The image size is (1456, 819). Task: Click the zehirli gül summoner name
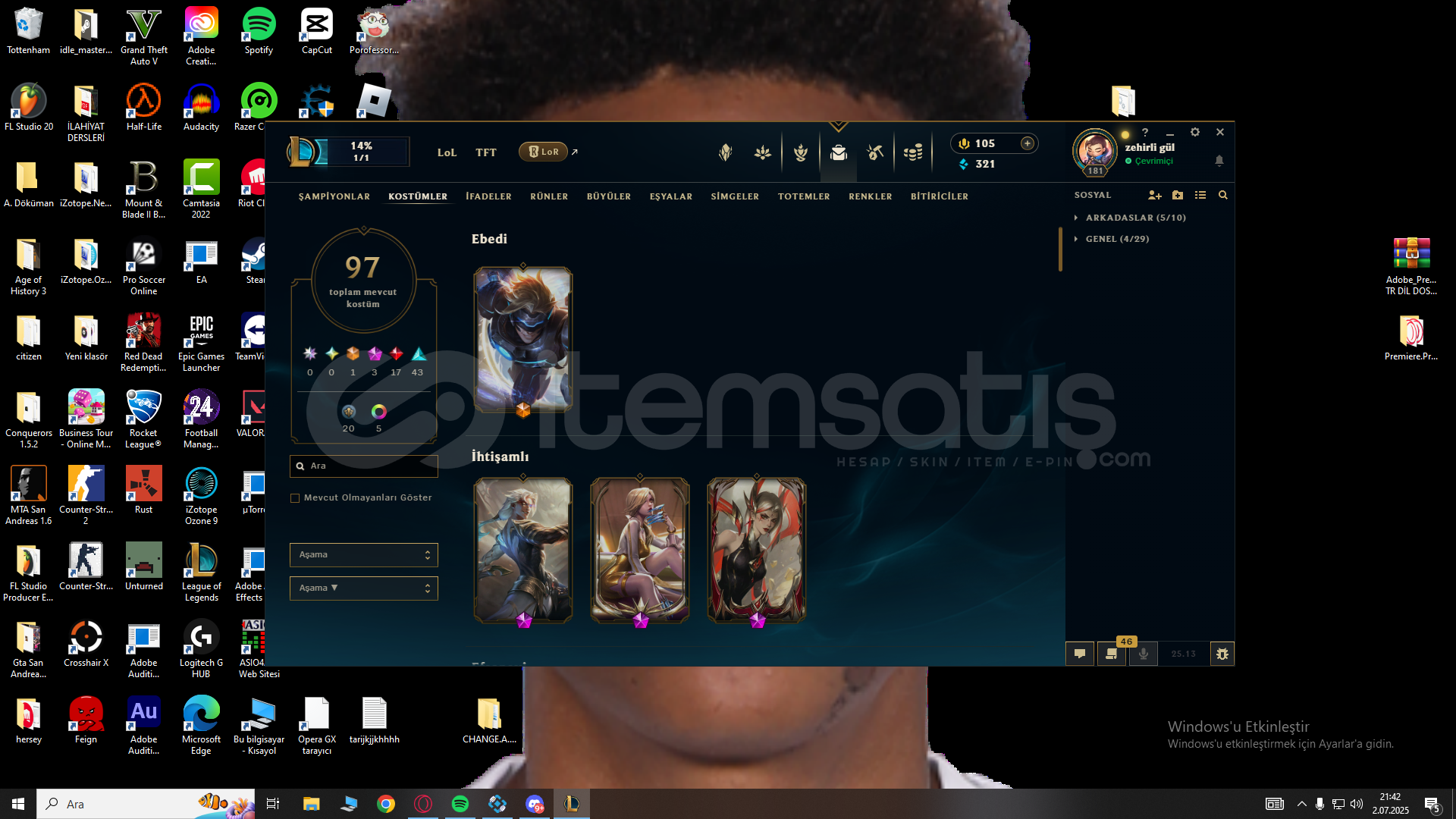1150,148
